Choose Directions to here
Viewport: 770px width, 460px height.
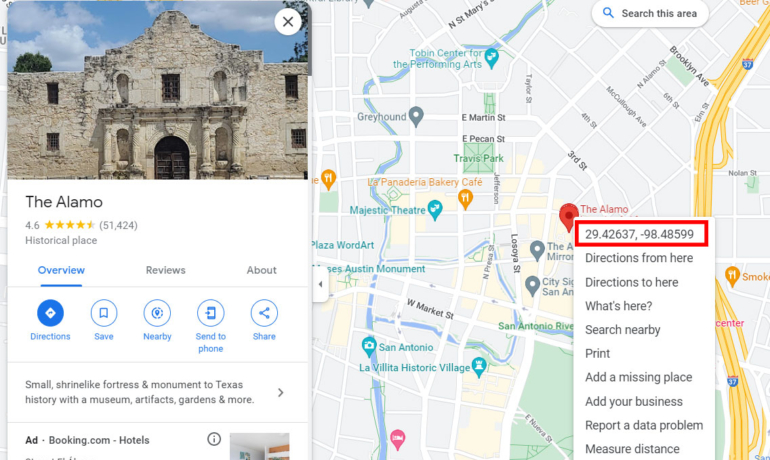tap(632, 282)
